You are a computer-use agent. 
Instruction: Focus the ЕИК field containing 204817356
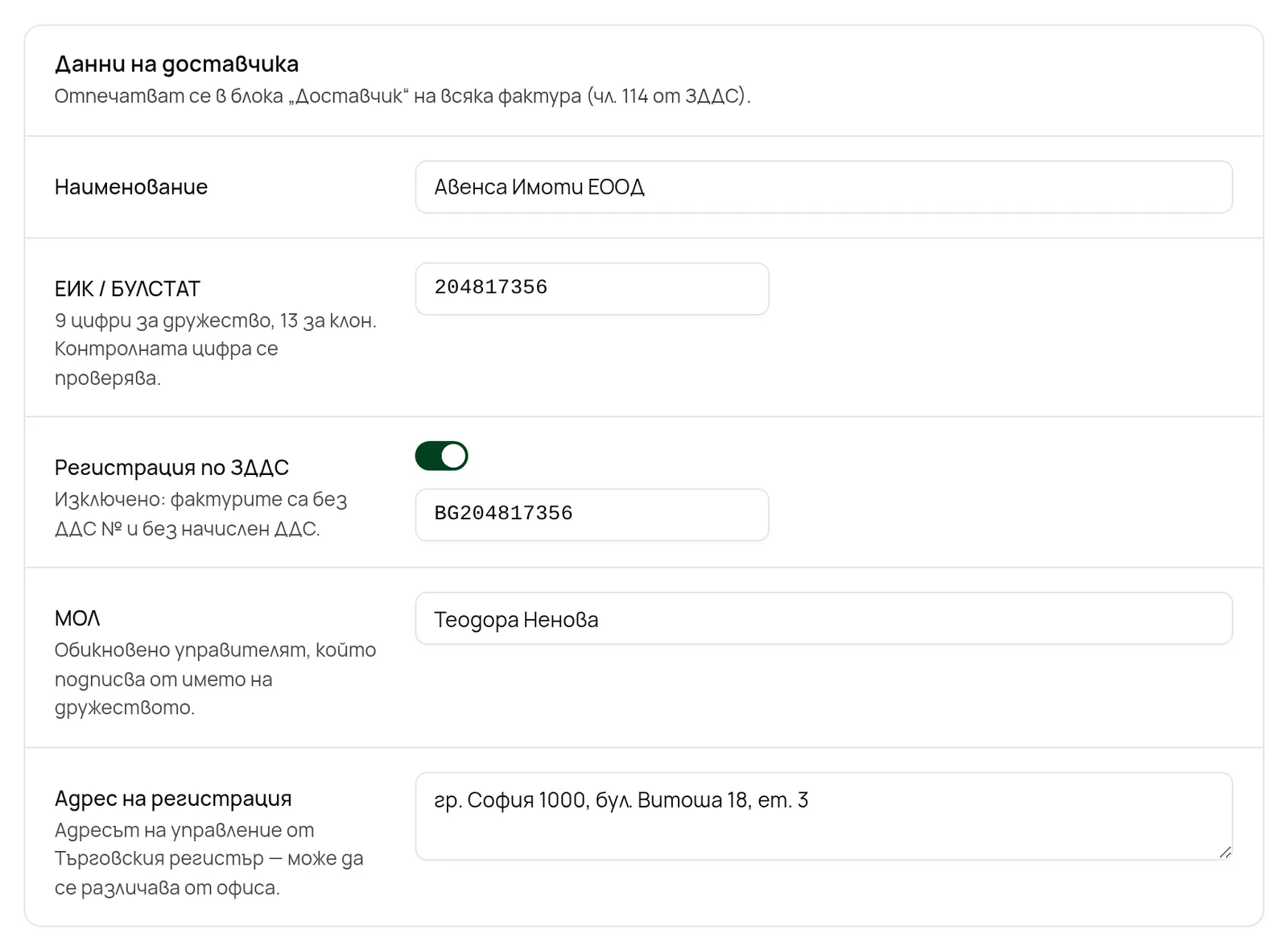click(592, 288)
